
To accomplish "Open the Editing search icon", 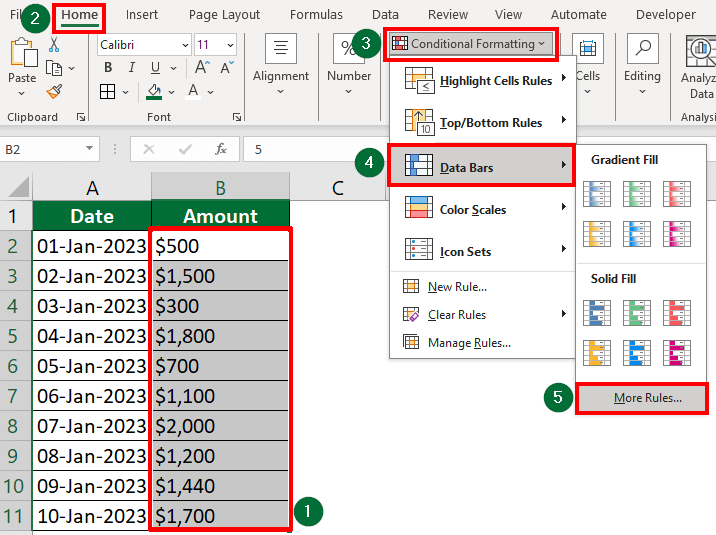I will point(642,50).
